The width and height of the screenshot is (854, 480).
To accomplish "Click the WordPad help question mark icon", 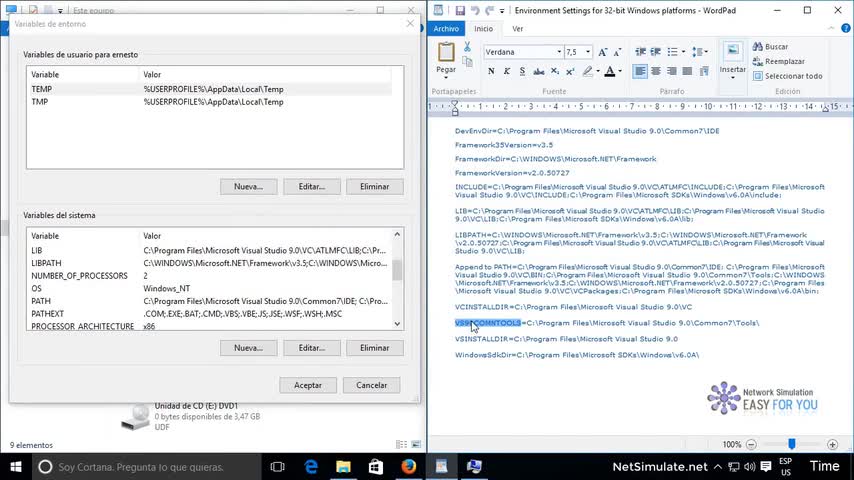I will pyautogui.click(x=845, y=28).
